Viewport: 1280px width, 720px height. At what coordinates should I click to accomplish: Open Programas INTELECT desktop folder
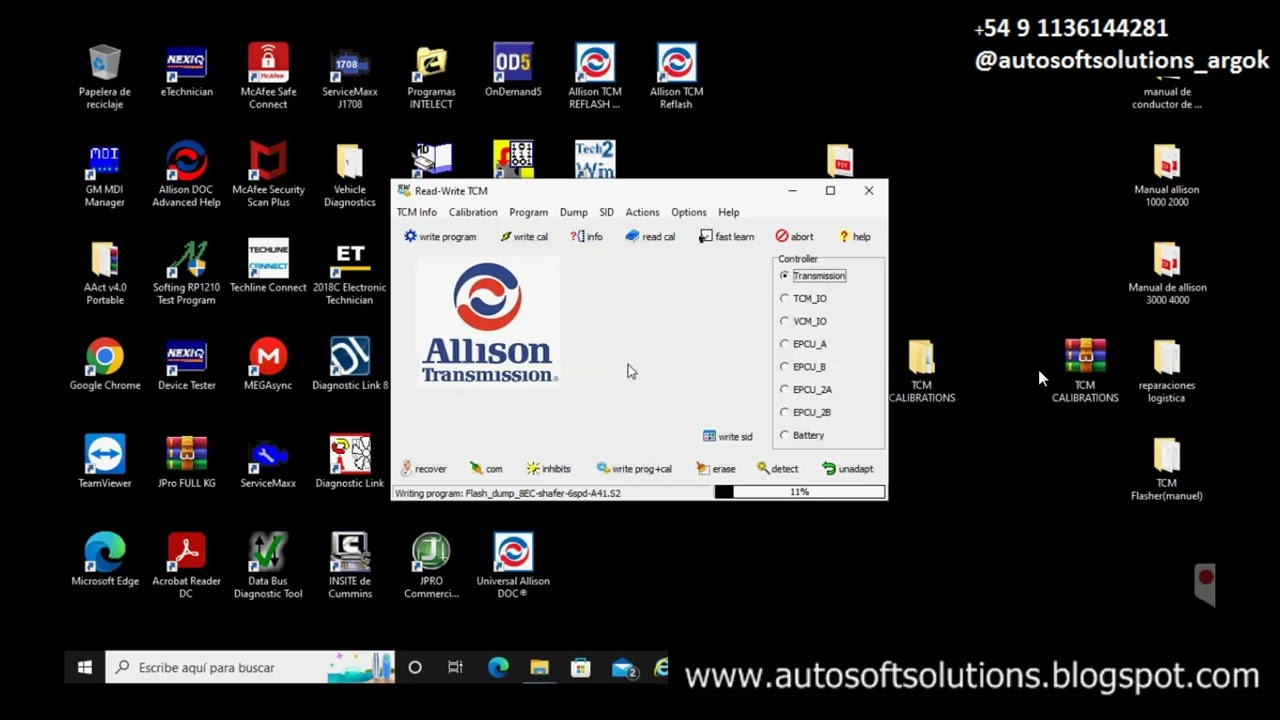[x=431, y=77]
